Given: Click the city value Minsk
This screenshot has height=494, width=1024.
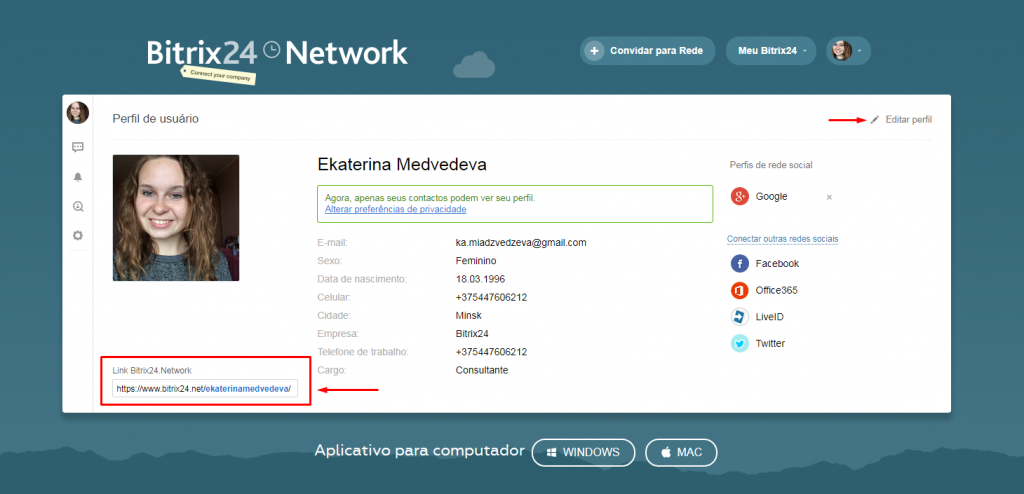Looking at the screenshot, I should tap(468, 316).
